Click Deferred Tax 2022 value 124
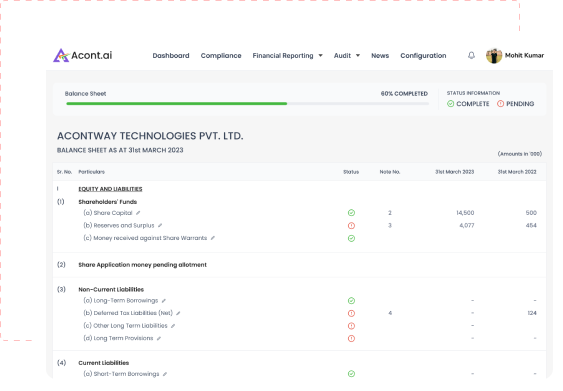 [532, 313]
